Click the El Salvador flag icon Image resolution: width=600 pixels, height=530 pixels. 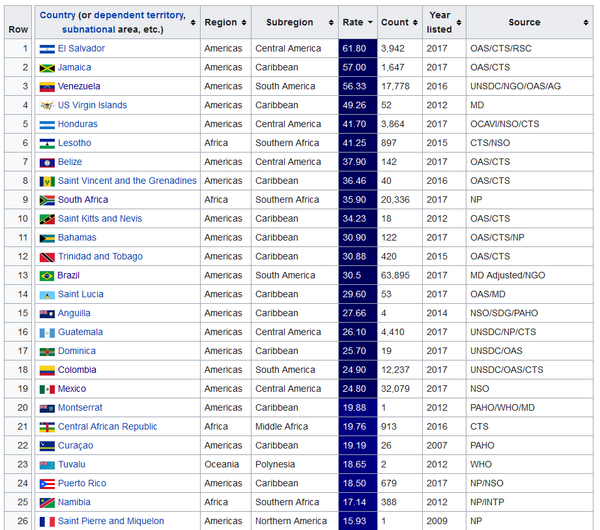(x=46, y=49)
